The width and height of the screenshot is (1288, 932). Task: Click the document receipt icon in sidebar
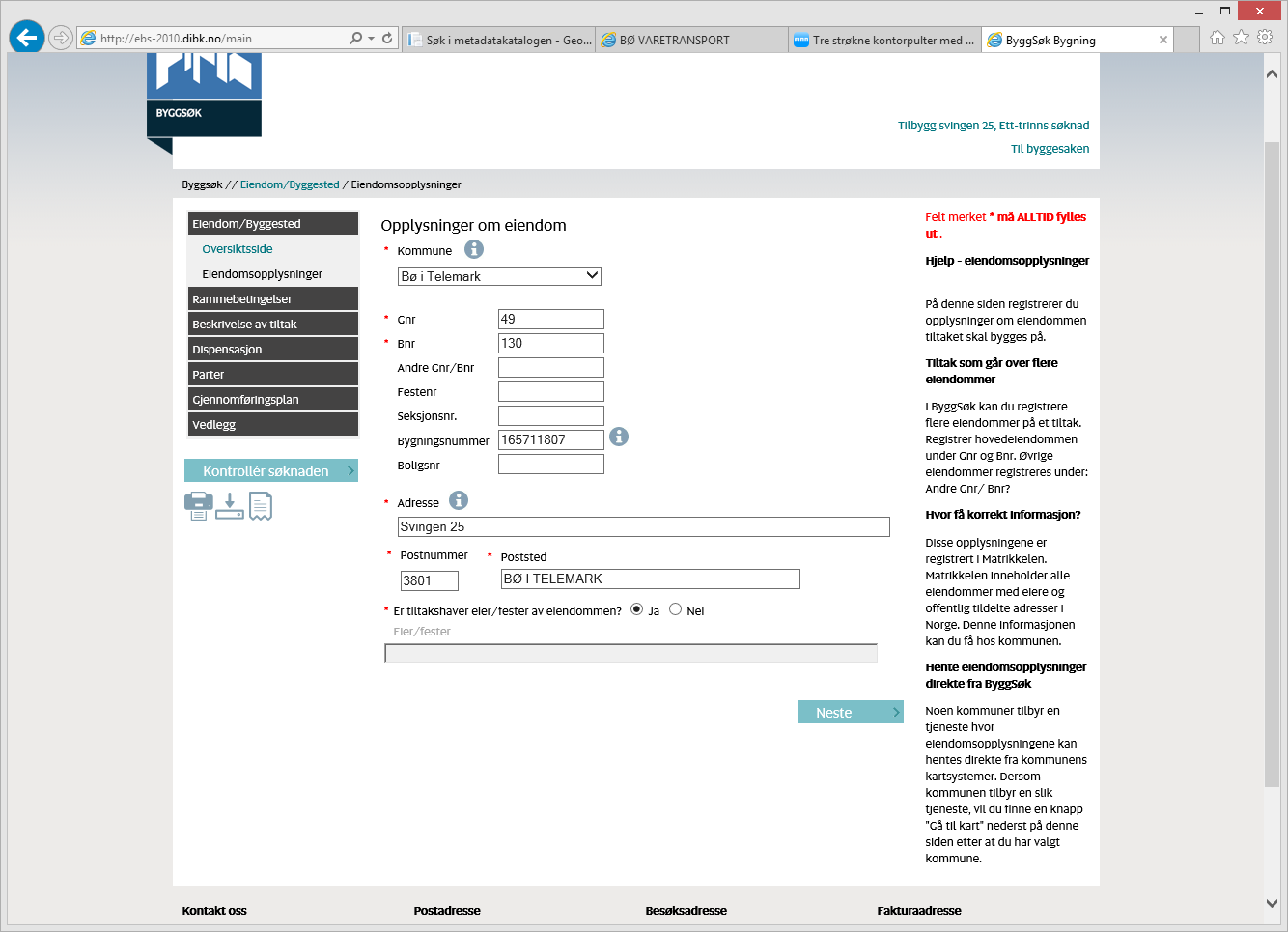pyautogui.click(x=261, y=506)
